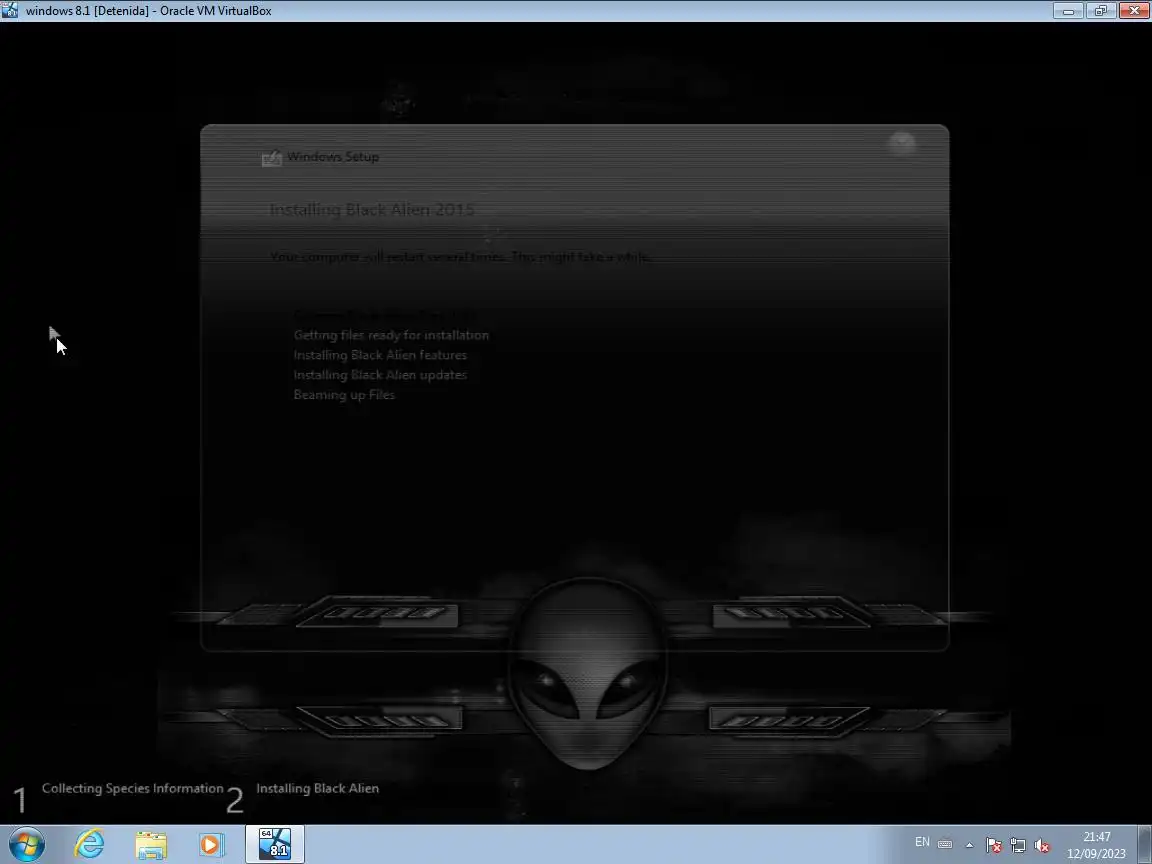
Task: Click the Windows Setup title icon
Action: 272,157
